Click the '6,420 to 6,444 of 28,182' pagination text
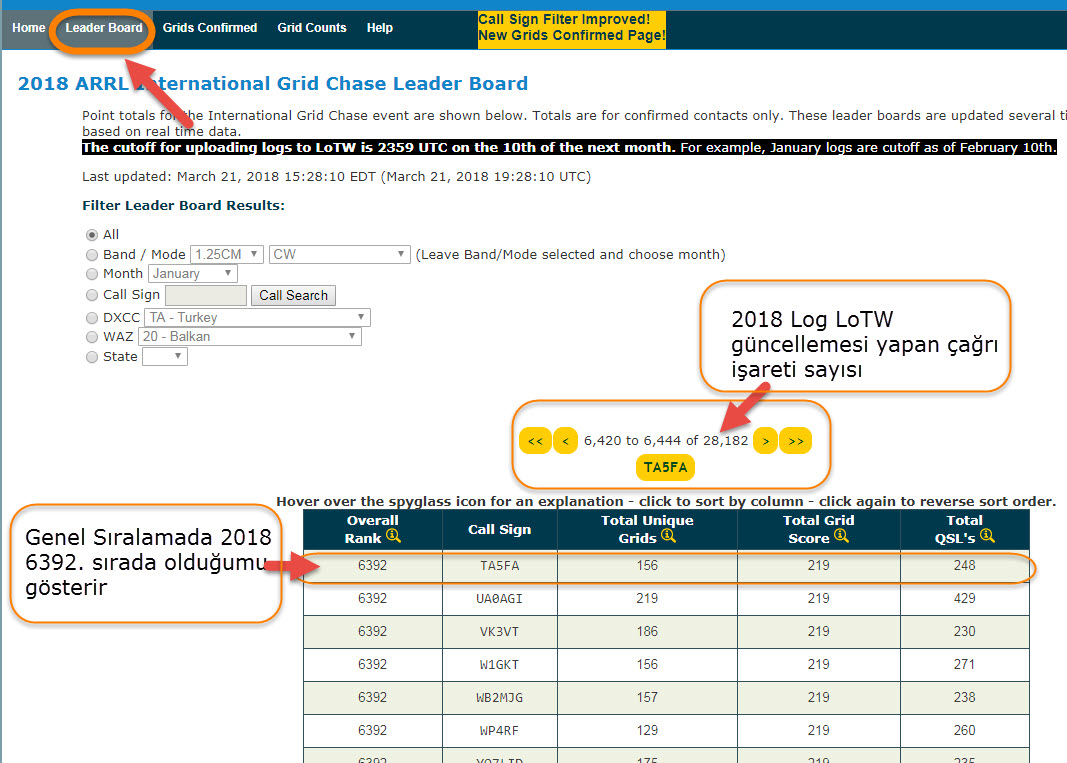The height and width of the screenshot is (763, 1067). tap(666, 440)
